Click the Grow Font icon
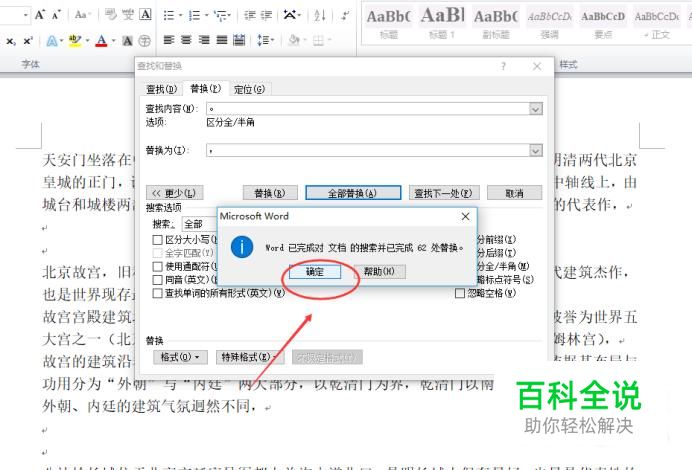Image resolution: width=692 pixels, height=470 pixels. pyautogui.click(x=40, y=15)
